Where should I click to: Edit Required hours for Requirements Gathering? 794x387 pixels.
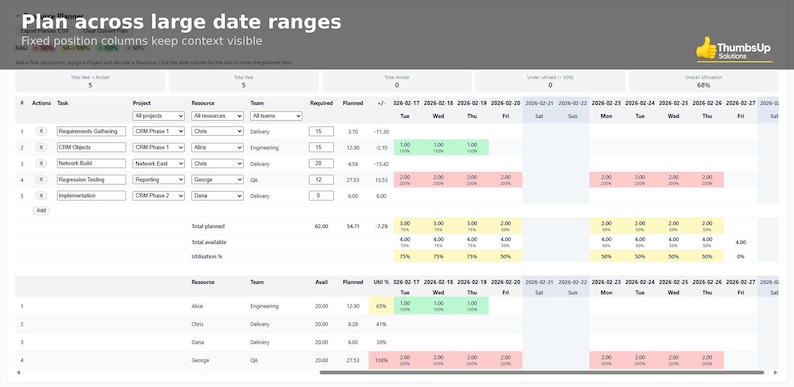click(321, 131)
